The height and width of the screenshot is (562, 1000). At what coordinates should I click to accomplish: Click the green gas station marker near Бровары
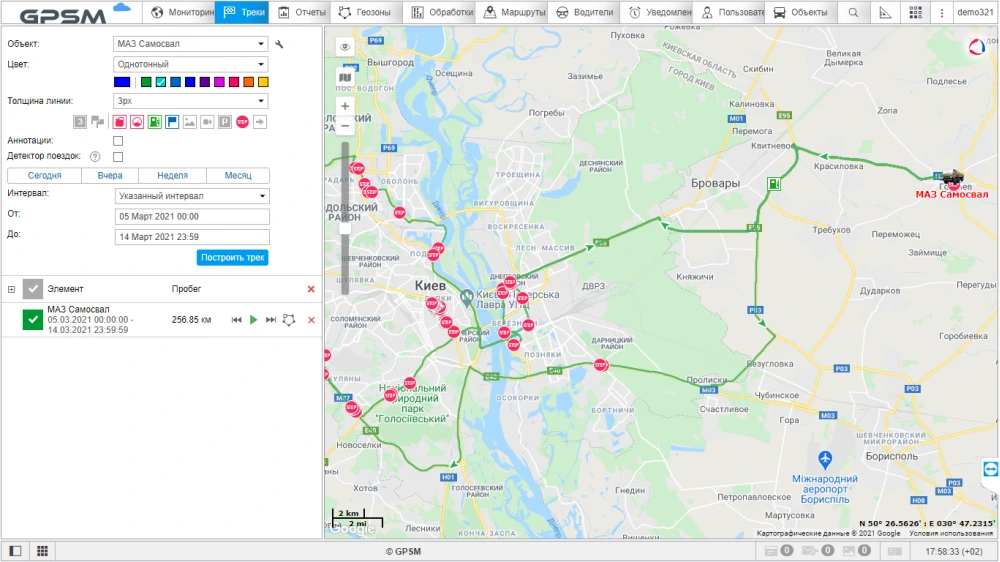774,184
